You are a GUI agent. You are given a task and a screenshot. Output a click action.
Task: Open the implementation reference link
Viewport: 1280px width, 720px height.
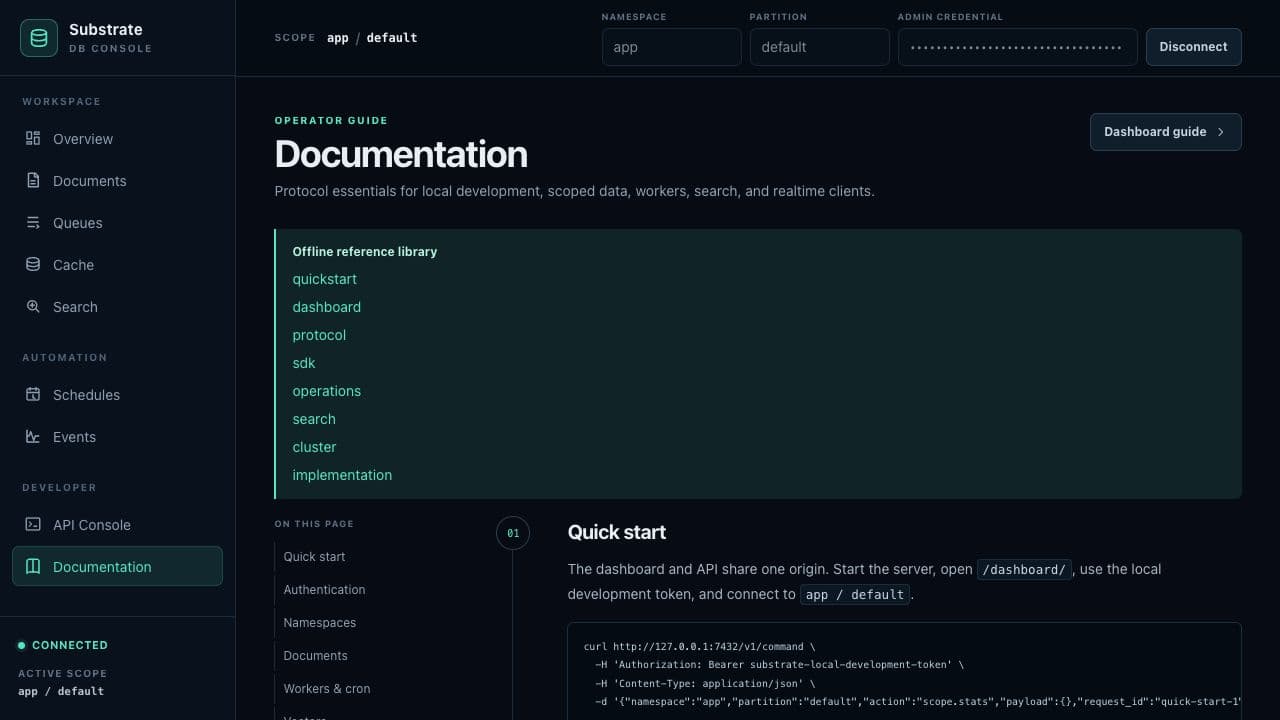click(x=342, y=475)
